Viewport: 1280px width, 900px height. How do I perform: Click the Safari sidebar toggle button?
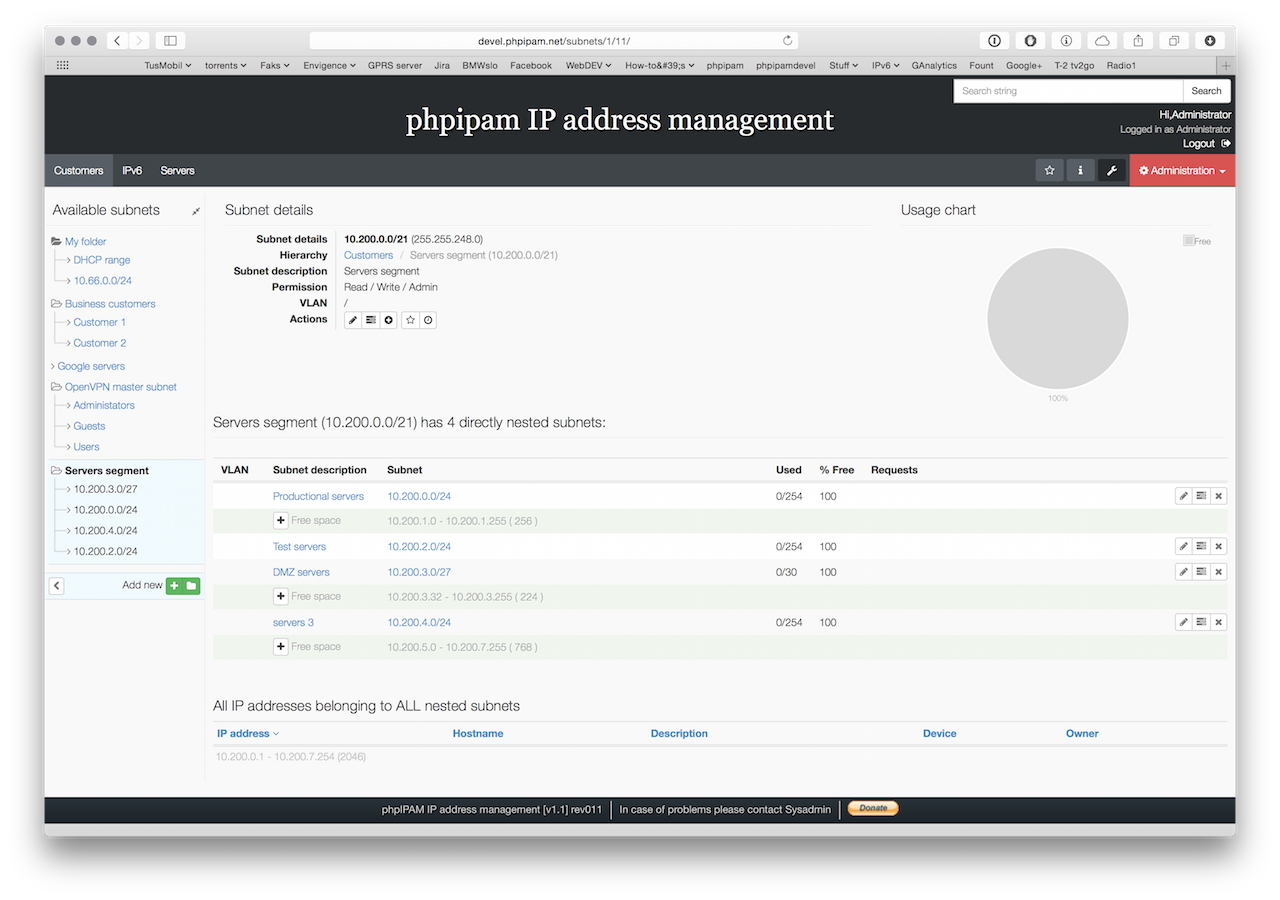pos(170,41)
